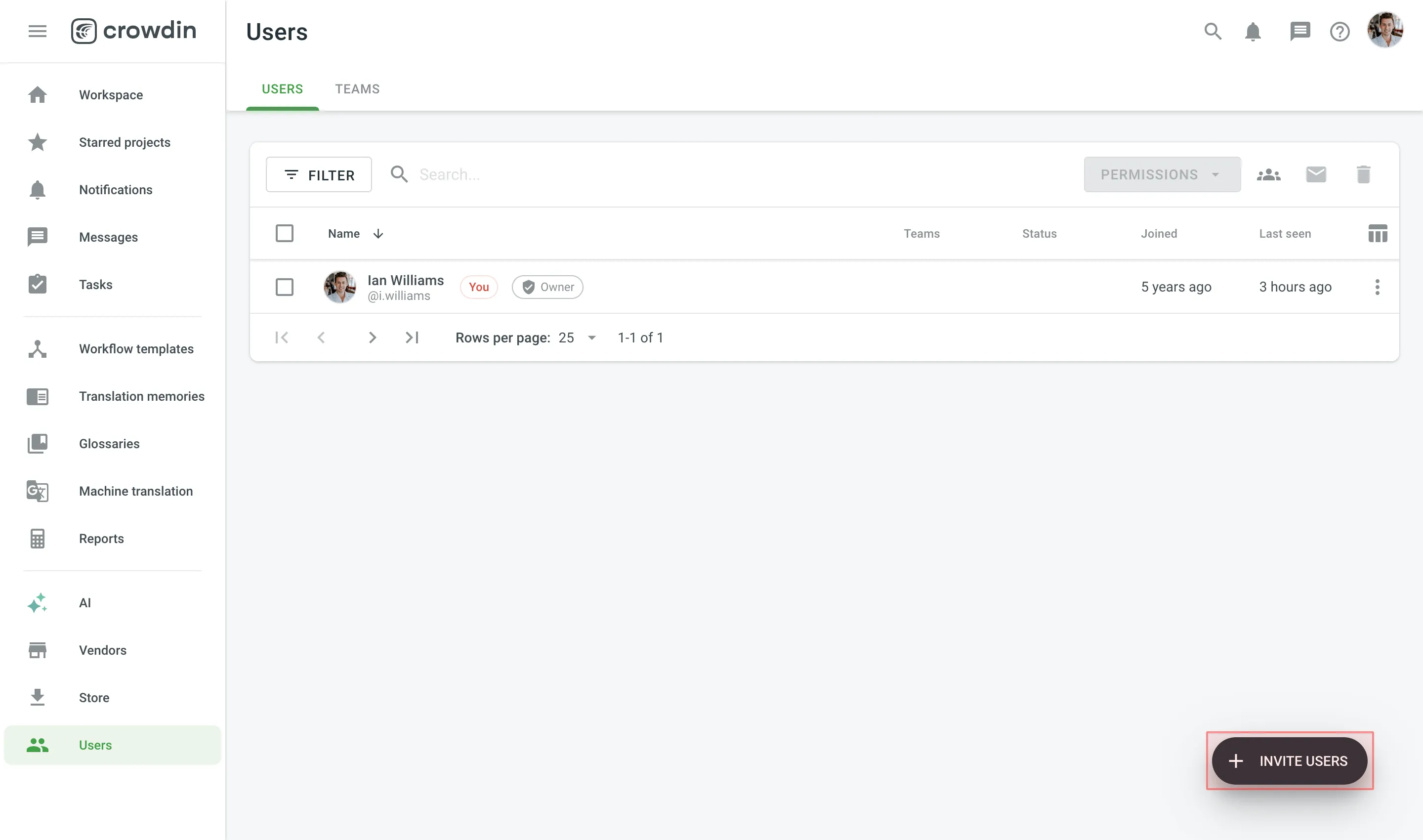Viewport: 1423px width, 840px height.
Task: Open FILTER options panel
Action: click(x=318, y=174)
